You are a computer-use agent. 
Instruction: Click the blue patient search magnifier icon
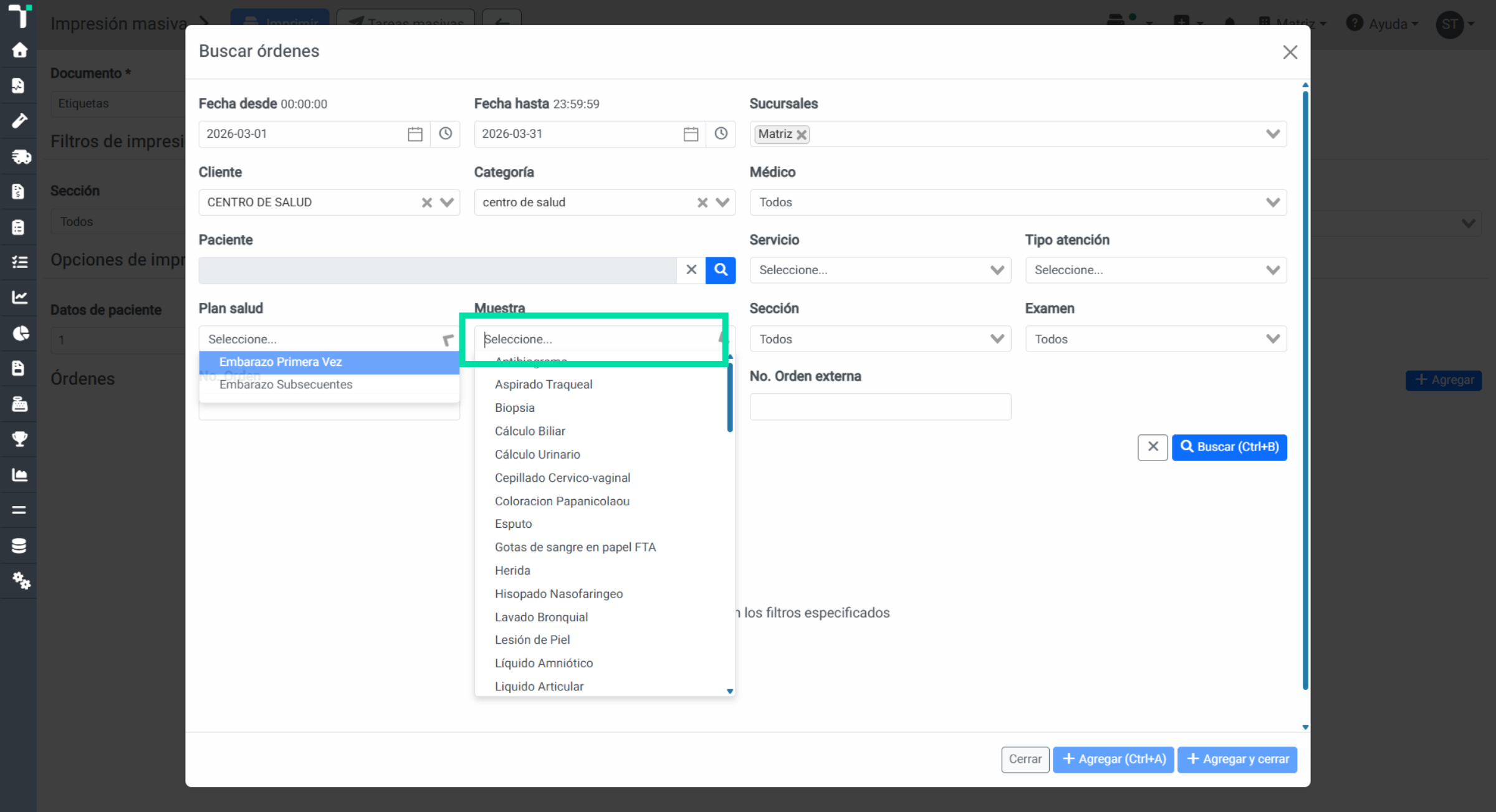(x=721, y=270)
